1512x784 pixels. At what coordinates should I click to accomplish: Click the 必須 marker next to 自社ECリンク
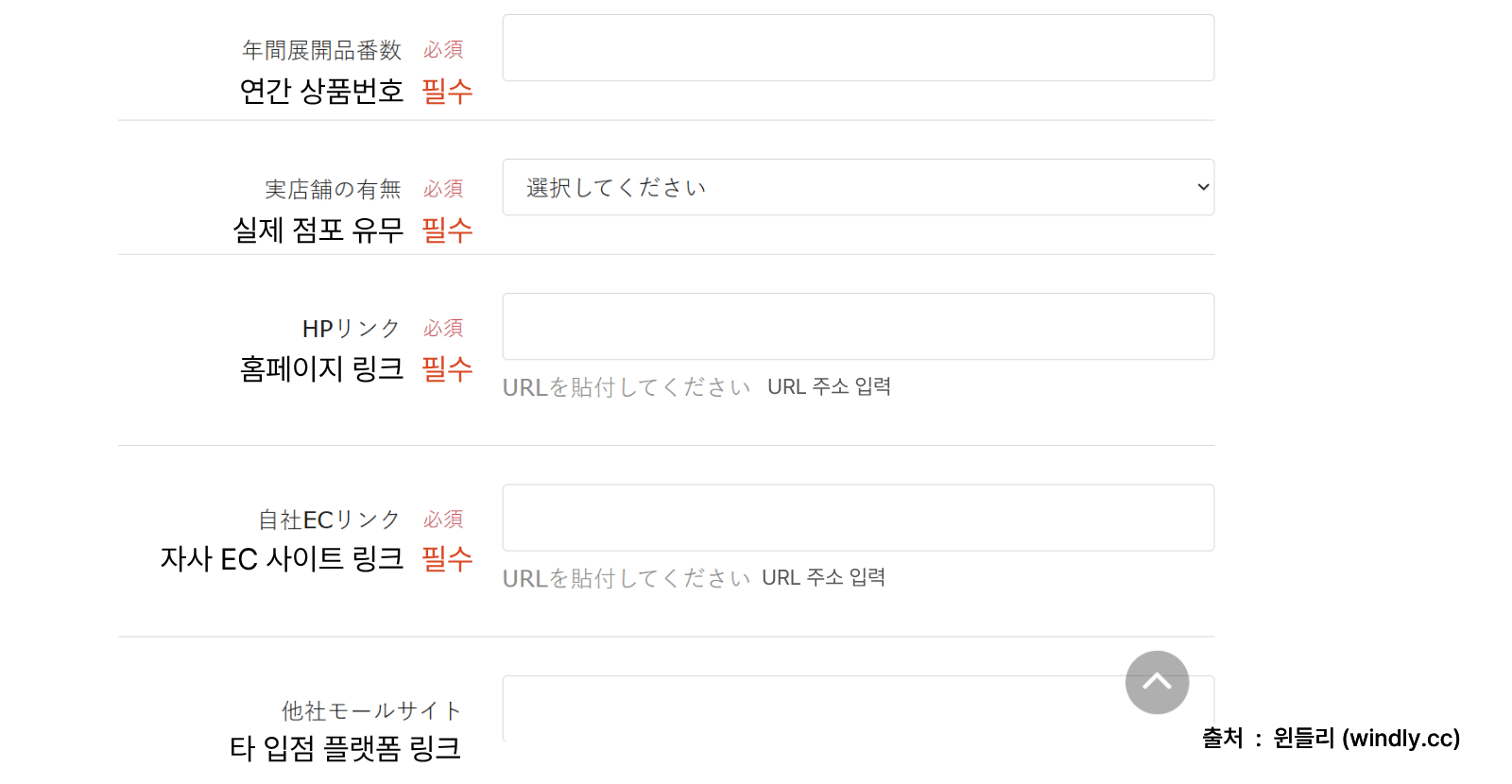point(443,519)
